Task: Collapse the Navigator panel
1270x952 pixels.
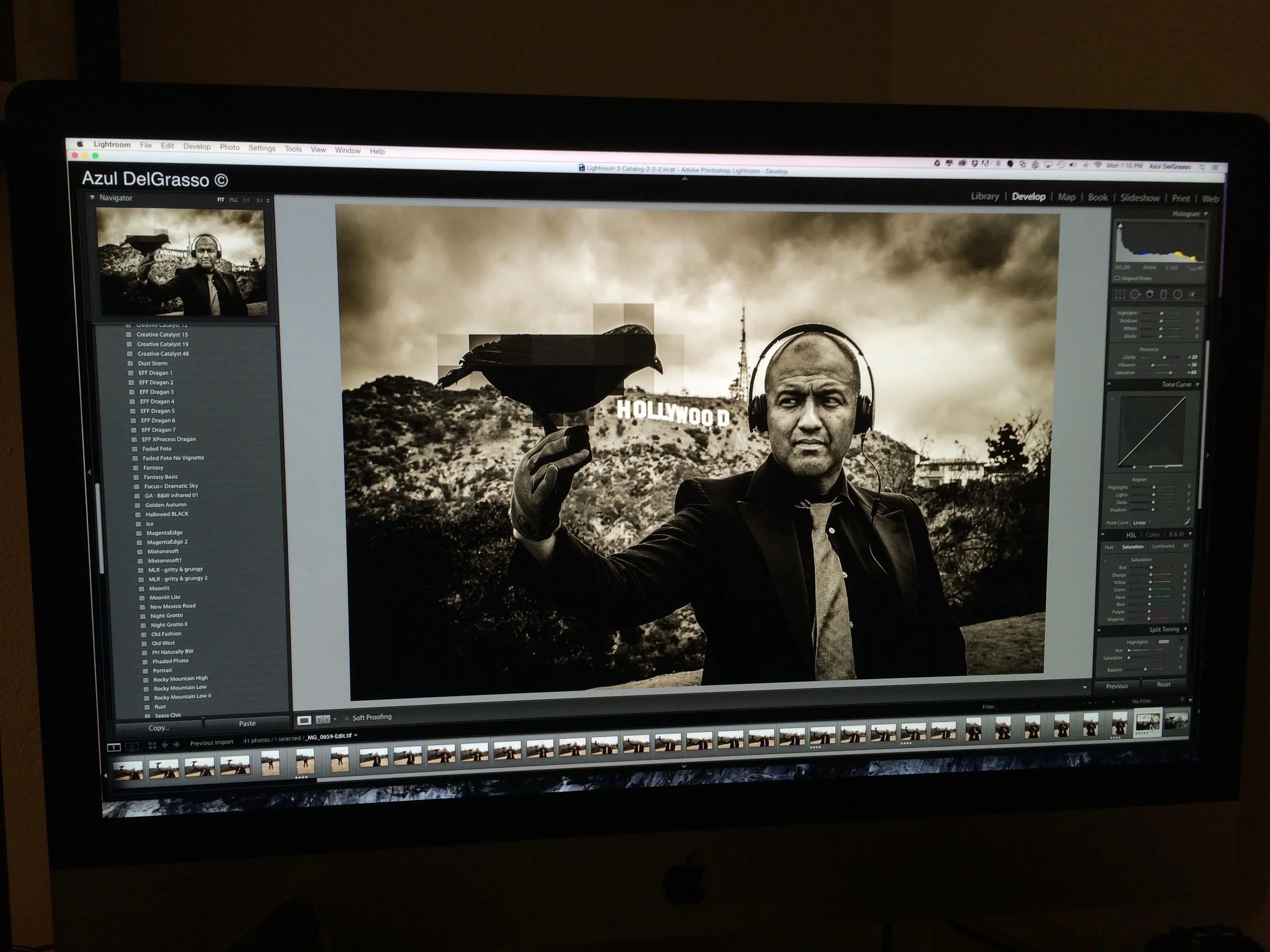Action: [x=92, y=198]
